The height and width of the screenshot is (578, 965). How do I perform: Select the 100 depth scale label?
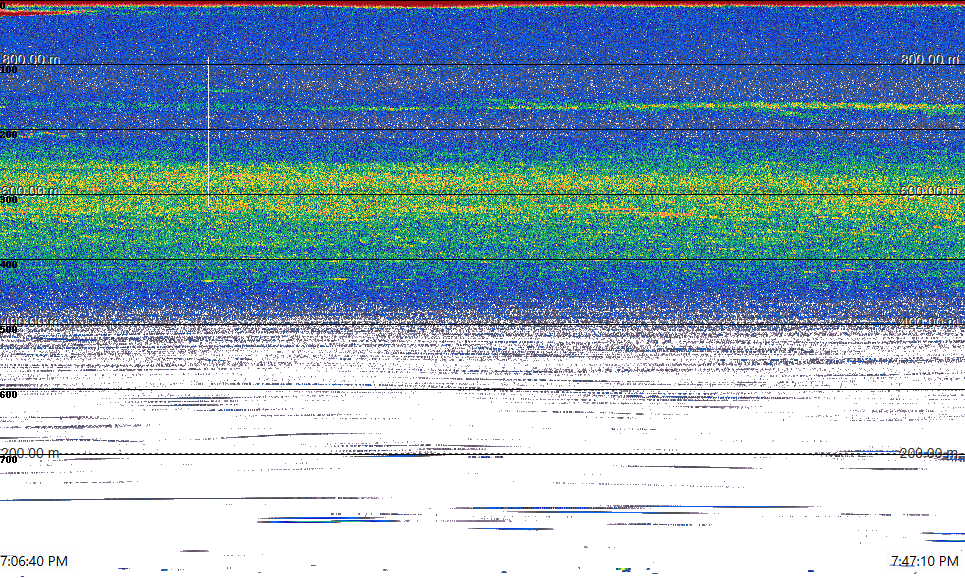coord(9,70)
